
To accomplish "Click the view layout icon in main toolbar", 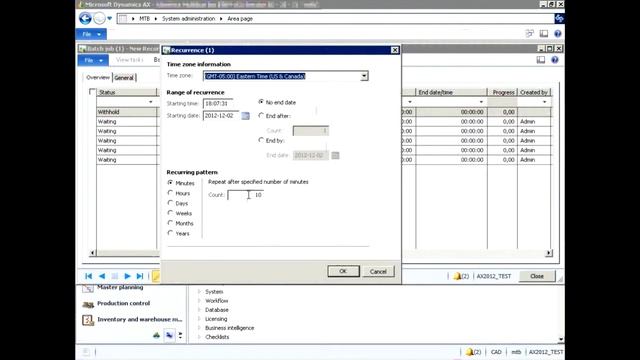I will coord(544,34).
